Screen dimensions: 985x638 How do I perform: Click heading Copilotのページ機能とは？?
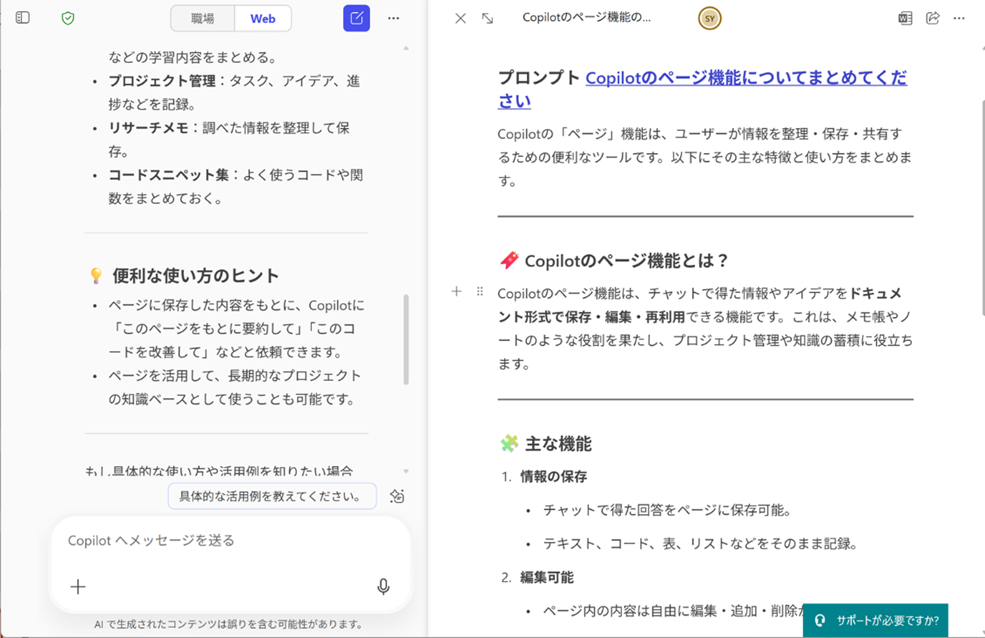point(626,261)
